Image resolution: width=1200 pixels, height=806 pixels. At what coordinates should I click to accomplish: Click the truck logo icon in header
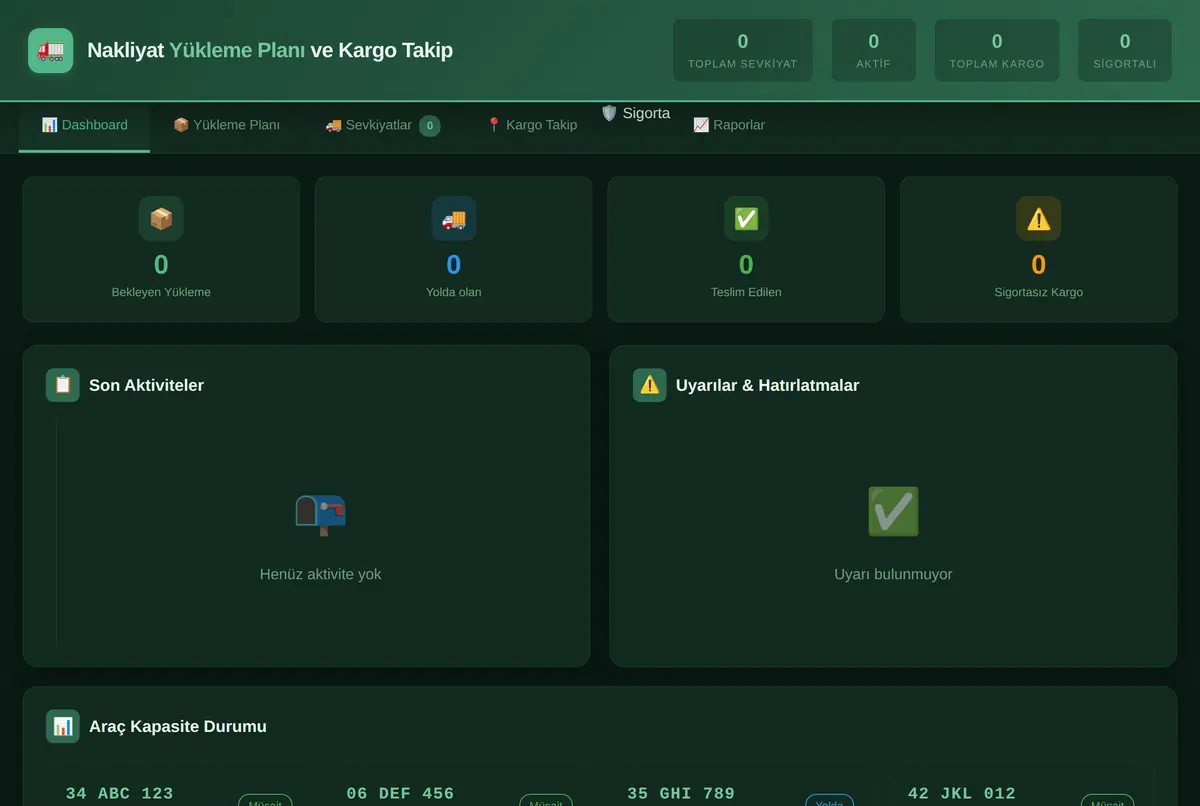(x=51, y=50)
